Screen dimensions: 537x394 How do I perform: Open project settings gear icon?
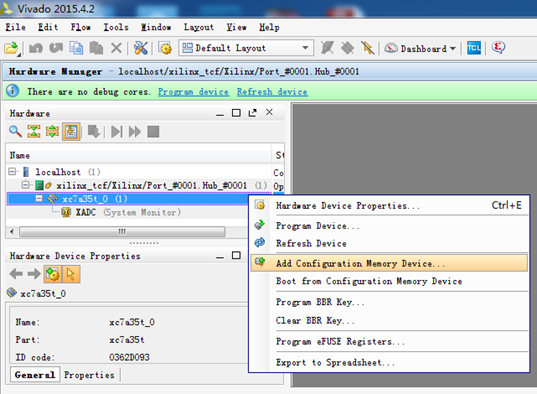[166, 48]
